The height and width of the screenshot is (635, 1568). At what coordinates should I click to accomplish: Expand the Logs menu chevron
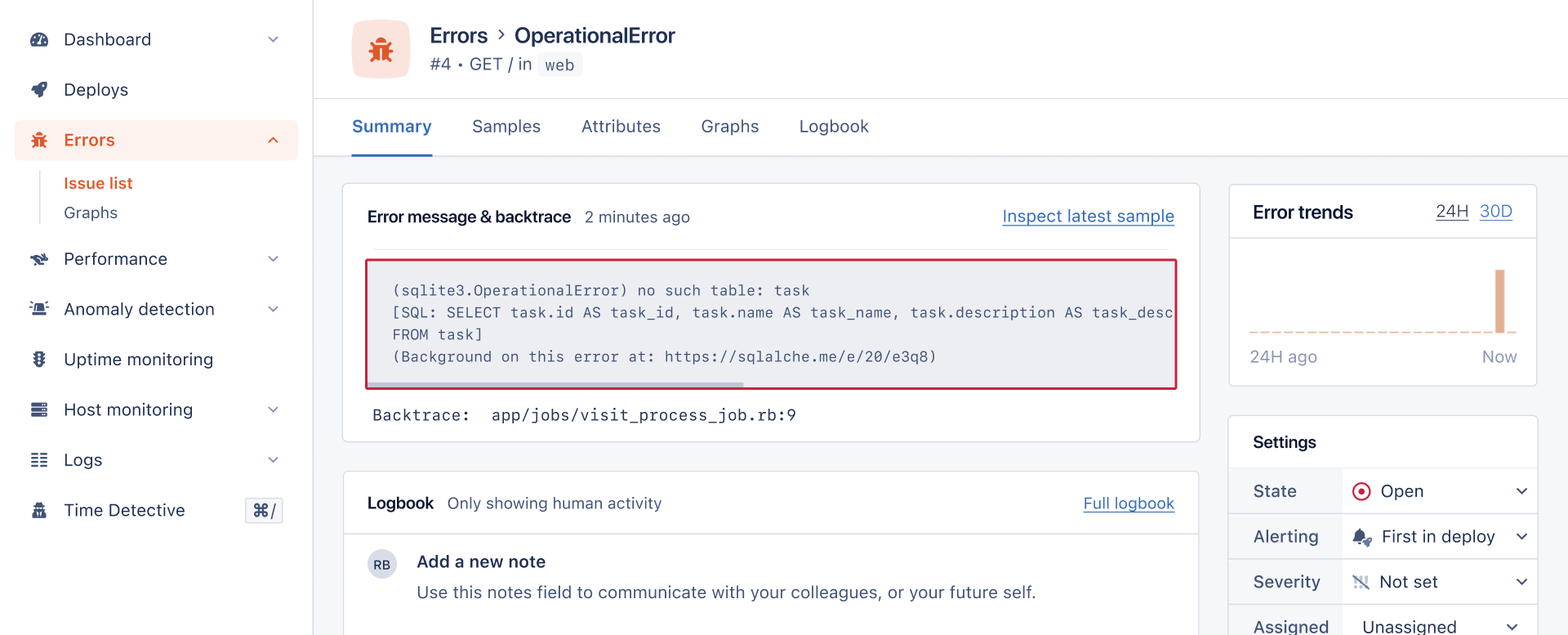(274, 460)
